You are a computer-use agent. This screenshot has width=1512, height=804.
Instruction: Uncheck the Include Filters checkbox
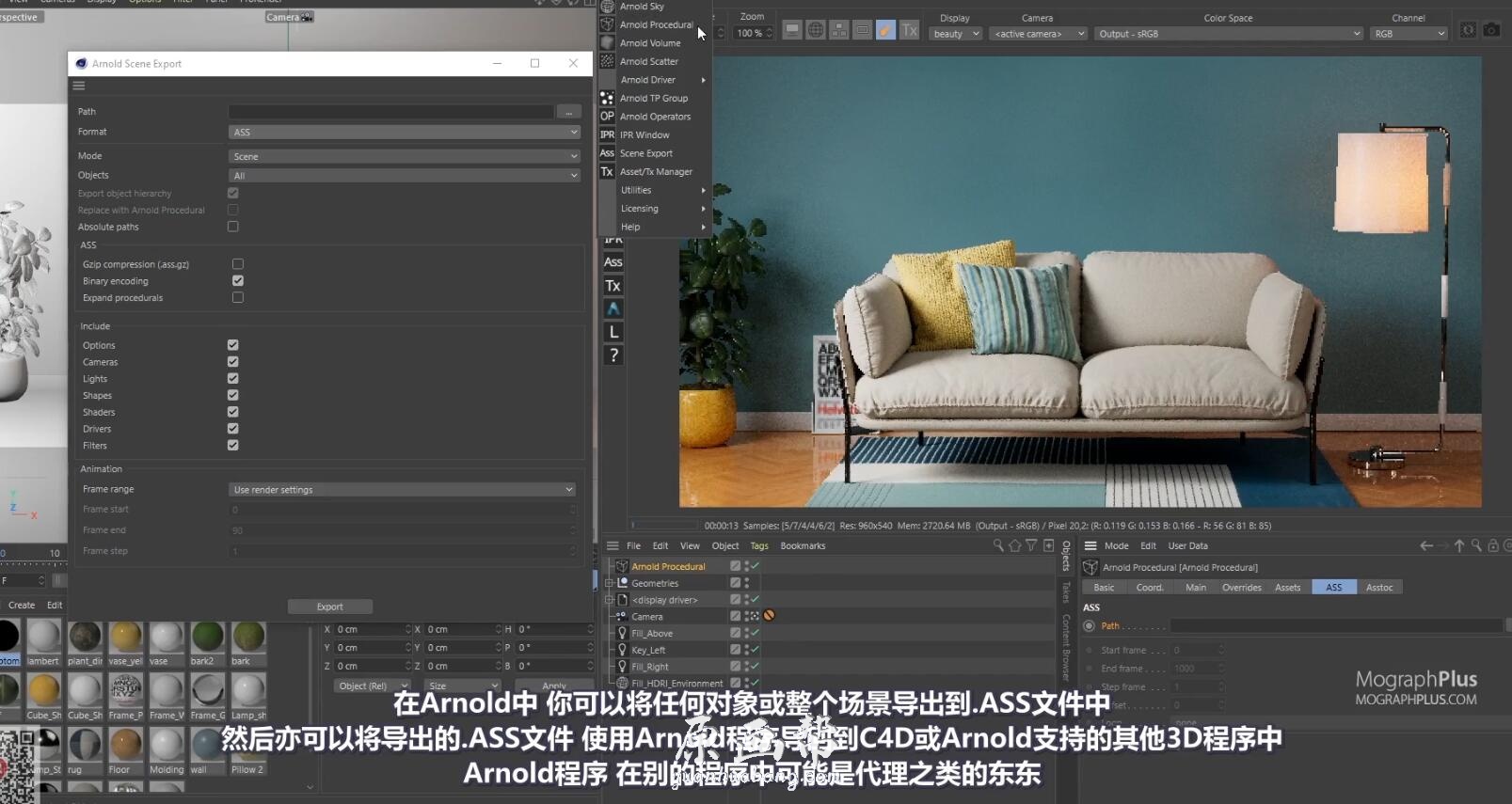tap(233, 445)
